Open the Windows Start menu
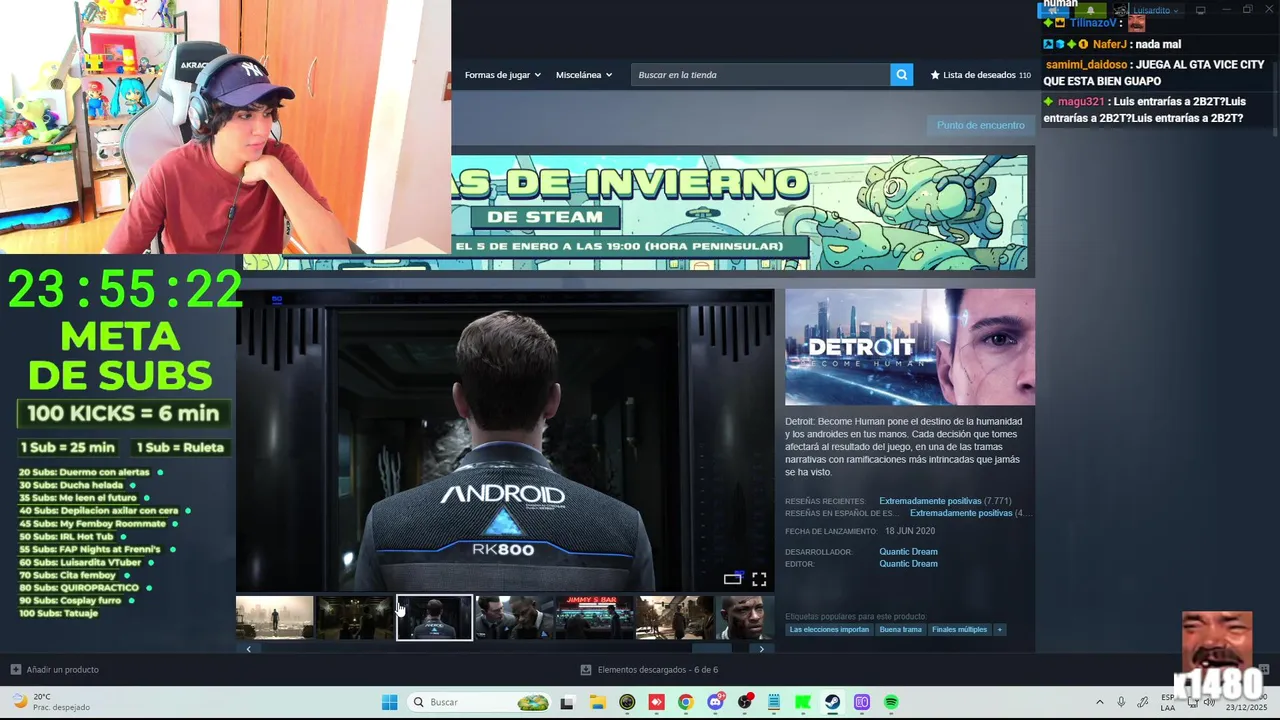 (x=389, y=702)
